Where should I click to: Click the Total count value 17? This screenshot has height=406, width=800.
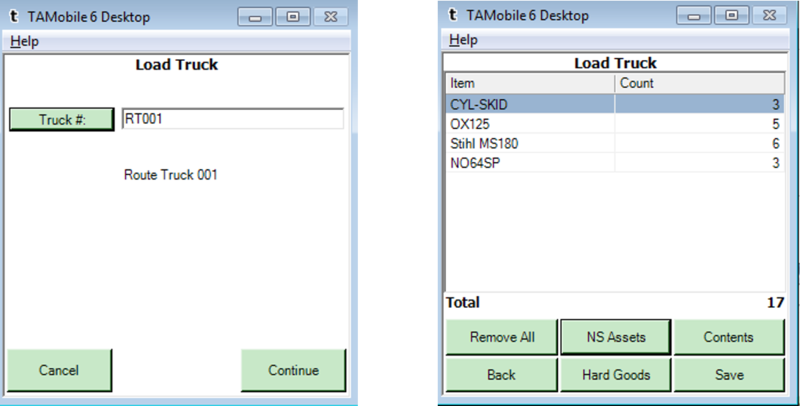[x=775, y=302]
